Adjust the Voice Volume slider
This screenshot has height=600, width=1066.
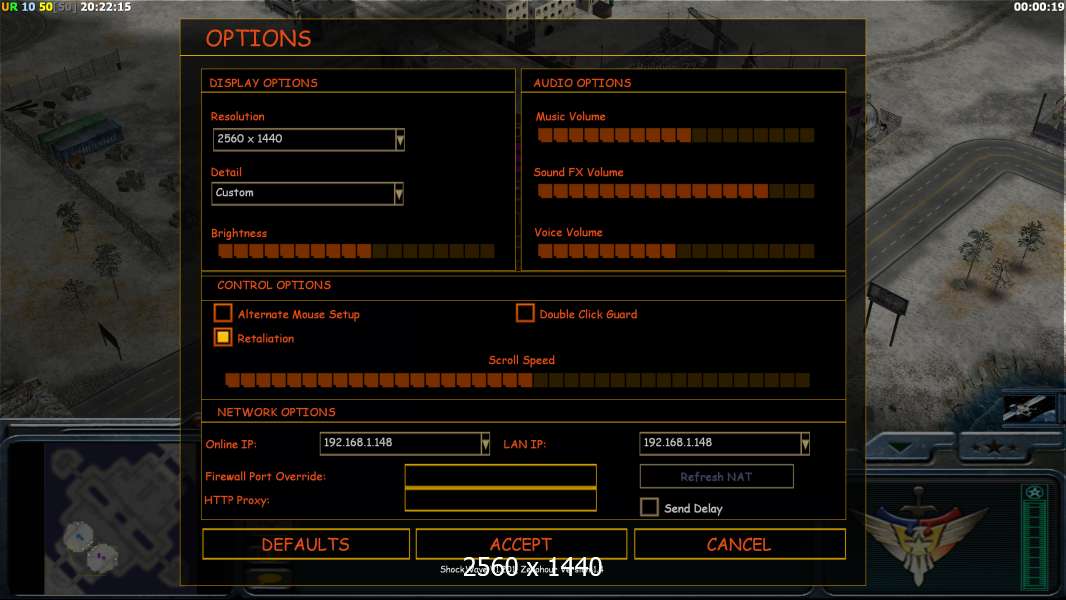click(x=676, y=251)
